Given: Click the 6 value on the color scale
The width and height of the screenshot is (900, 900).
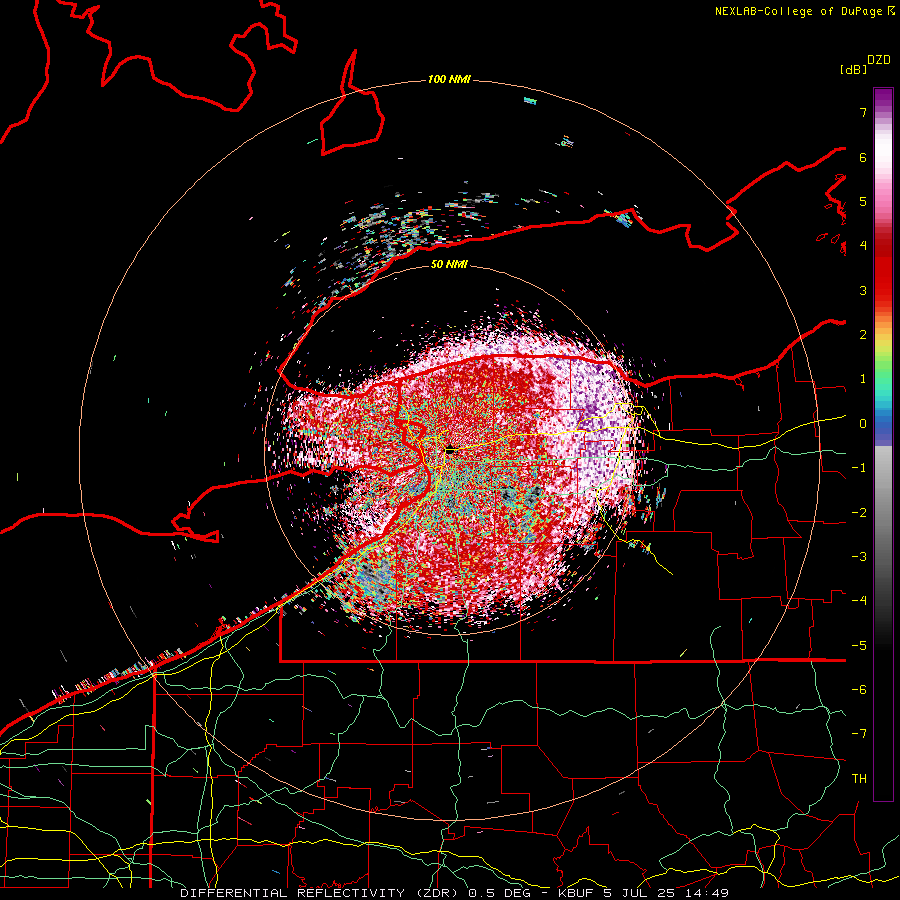Looking at the screenshot, I should (x=863, y=157).
